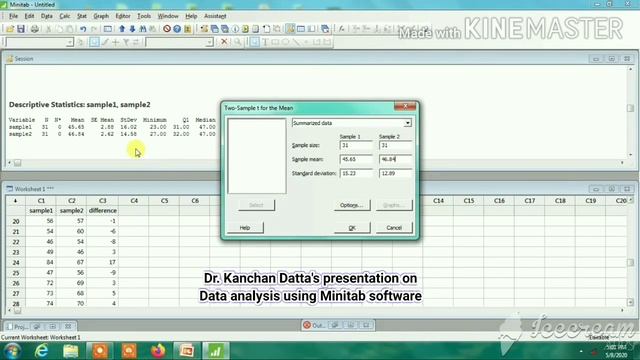Viewport: 640px width, 360px height.
Task: Click OK in Two-Sample t dialog
Action: point(352,228)
